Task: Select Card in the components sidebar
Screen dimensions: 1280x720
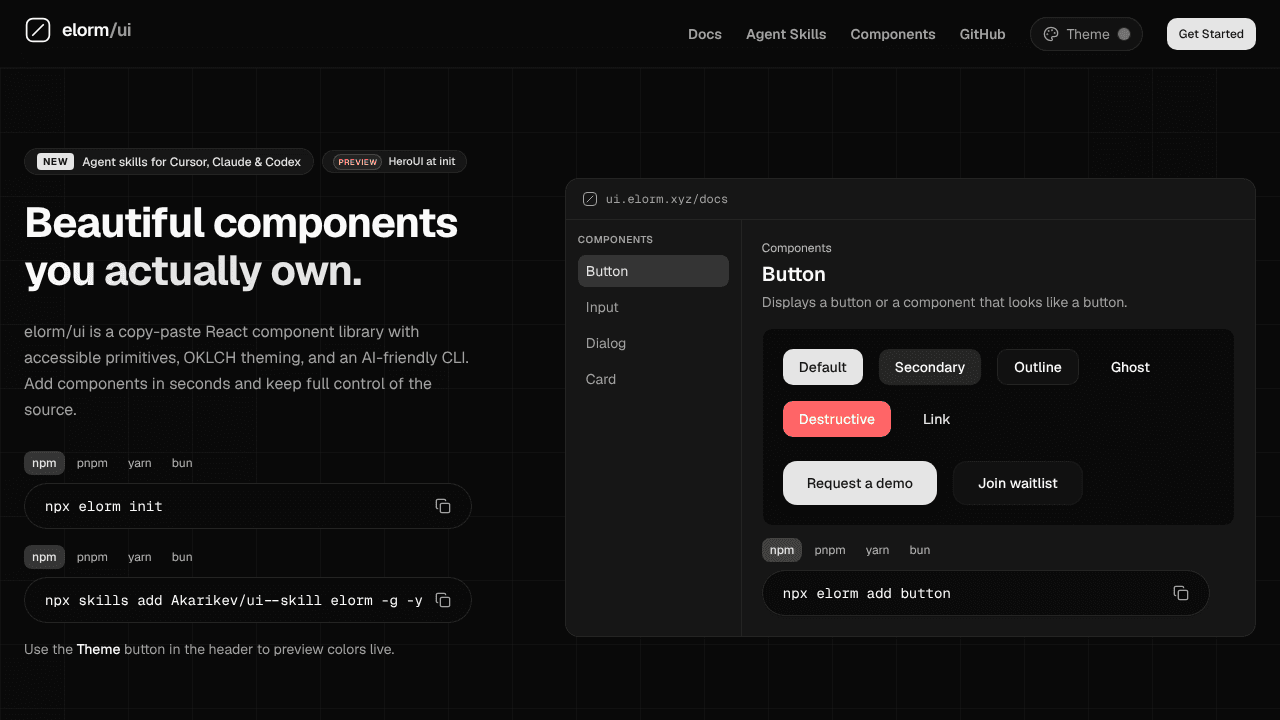Action: click(x=653, y=379)
